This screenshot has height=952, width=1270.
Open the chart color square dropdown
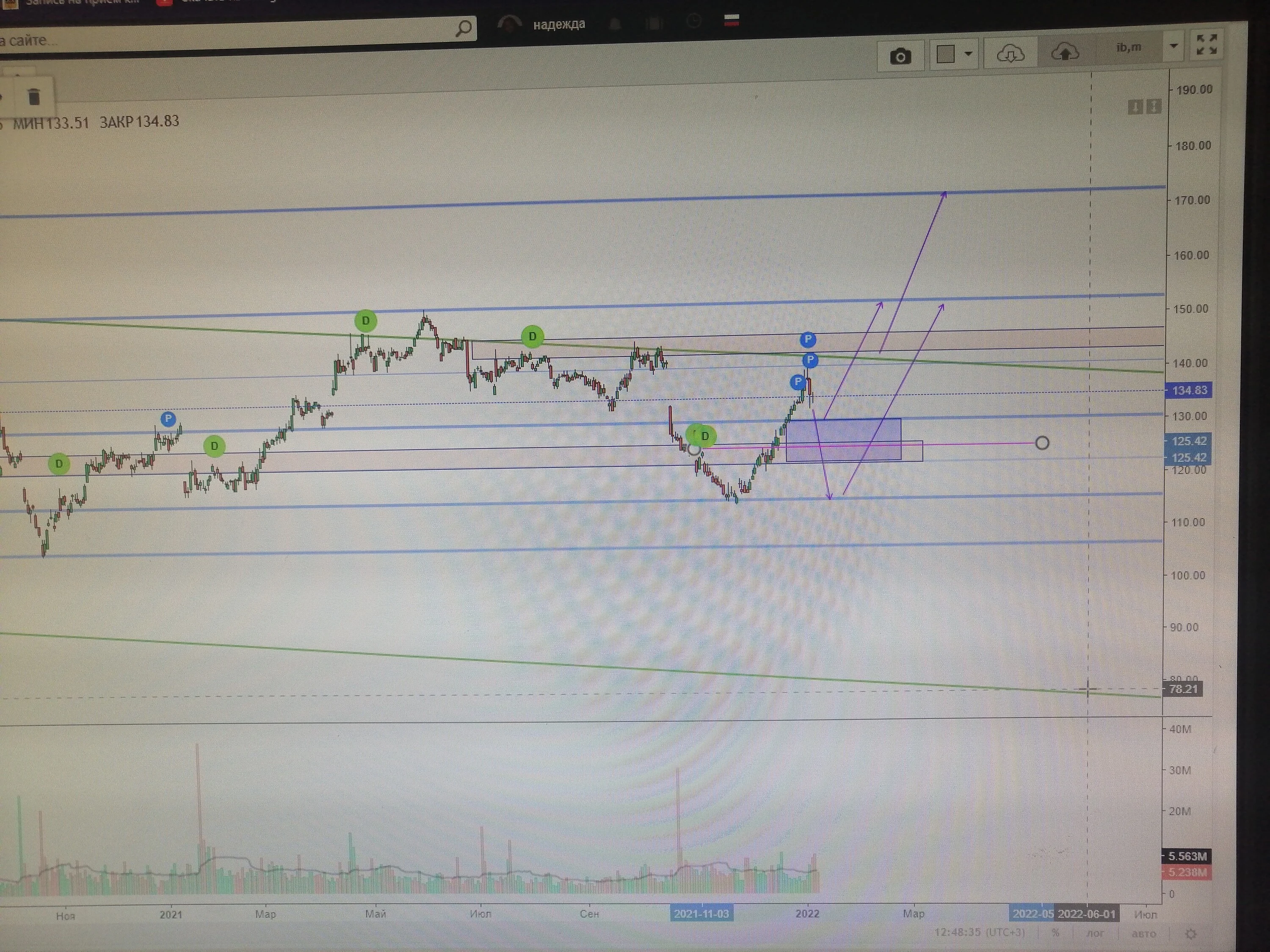[x=954, y=55]
